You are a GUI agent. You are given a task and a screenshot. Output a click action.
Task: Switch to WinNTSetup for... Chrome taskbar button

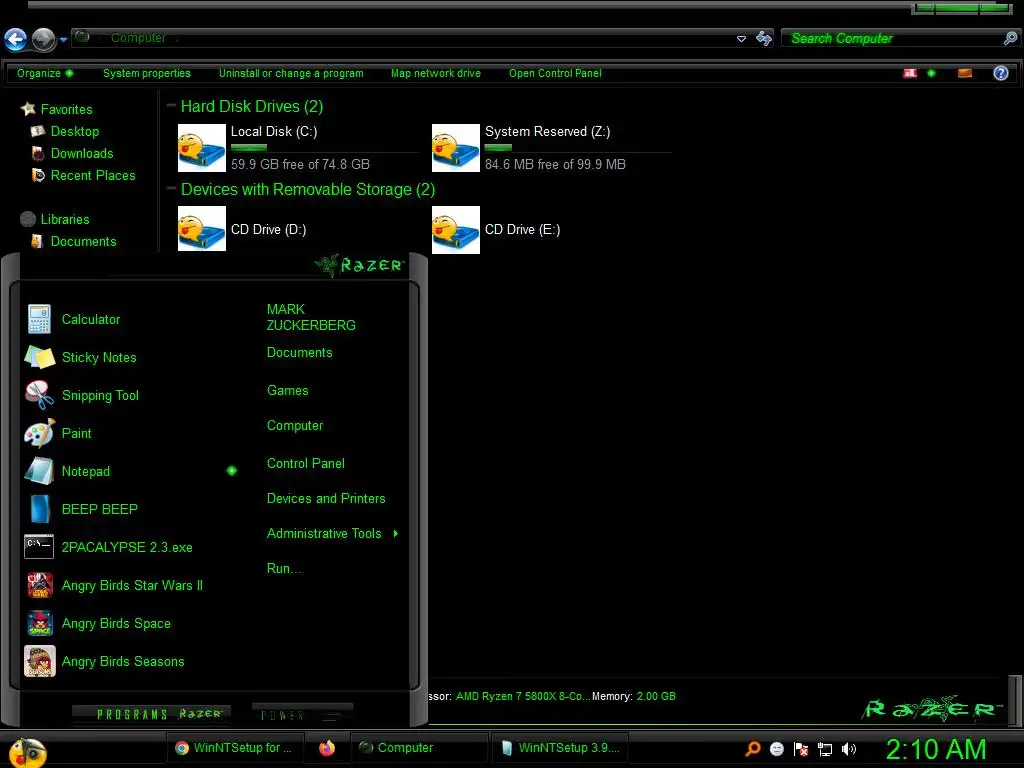(x=236, y=748)
